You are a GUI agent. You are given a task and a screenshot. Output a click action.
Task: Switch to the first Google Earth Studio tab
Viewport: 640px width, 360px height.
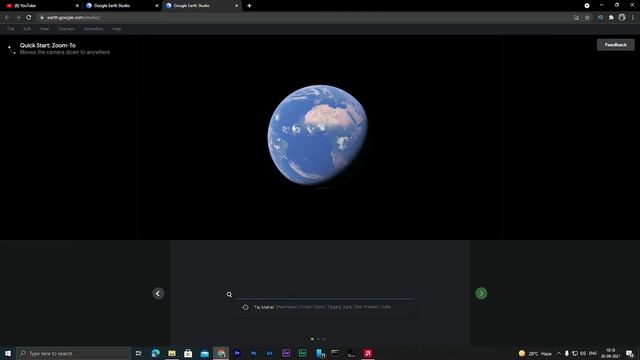(121, 6)
